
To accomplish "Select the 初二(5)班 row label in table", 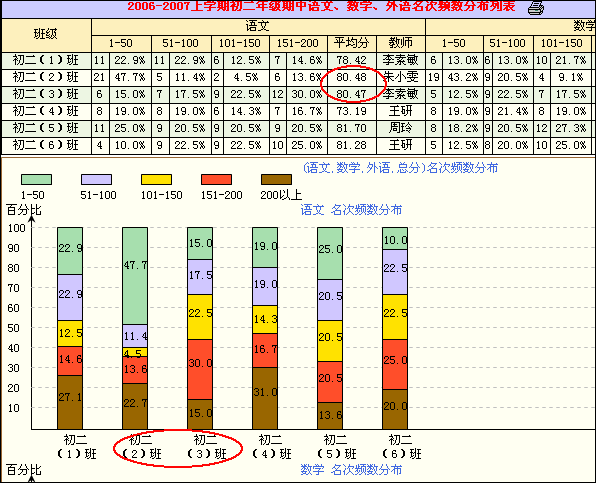I will (46, 128).
